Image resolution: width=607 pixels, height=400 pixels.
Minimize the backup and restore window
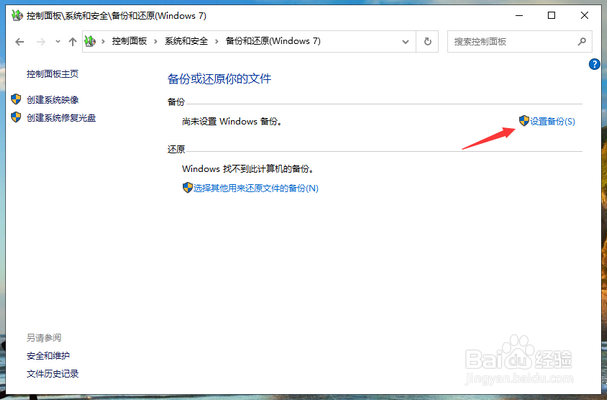(x=519, y=15)
